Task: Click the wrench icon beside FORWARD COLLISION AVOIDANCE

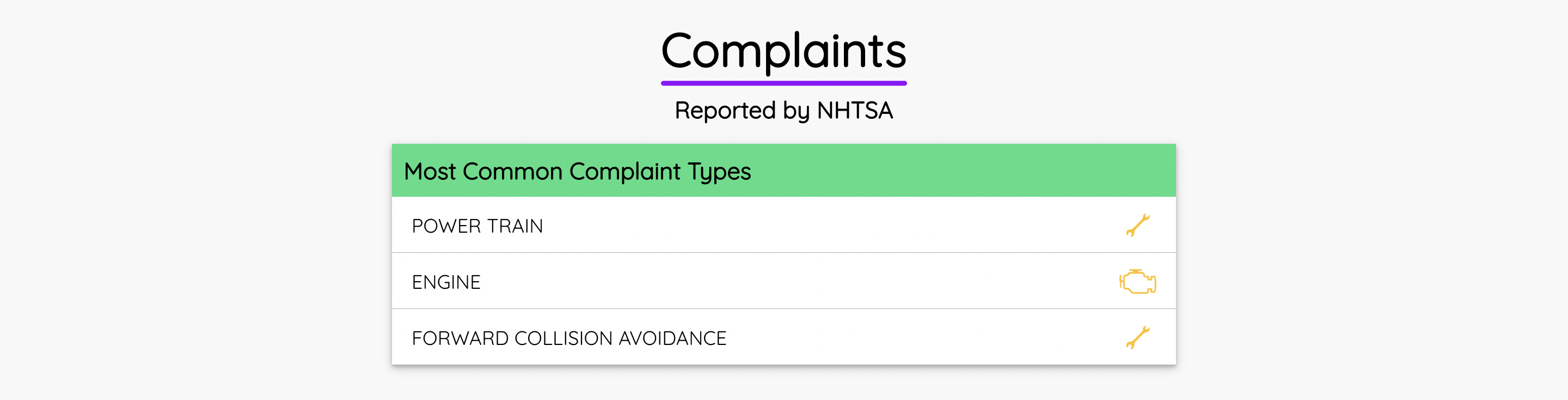Action: tap(1137, 337)
